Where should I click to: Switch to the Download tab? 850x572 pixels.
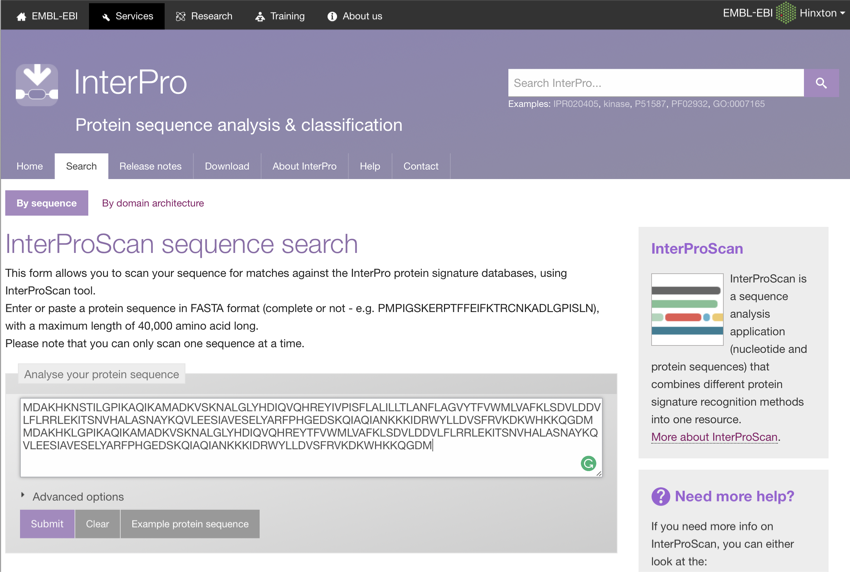pyautogui.click(x=227, y=166)
